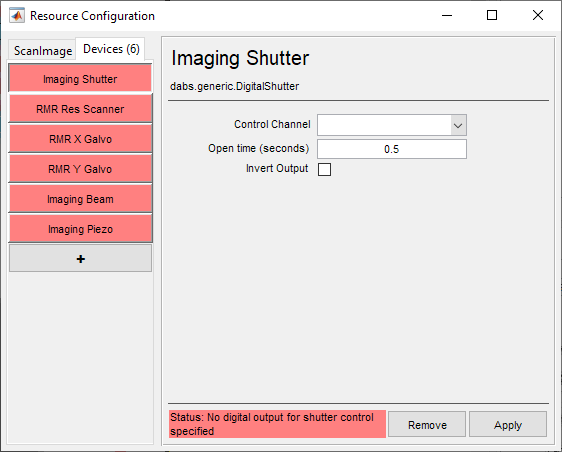Maximize the Resource Configuration window
Screen dimensions: 562x452
tap(492, 15)
